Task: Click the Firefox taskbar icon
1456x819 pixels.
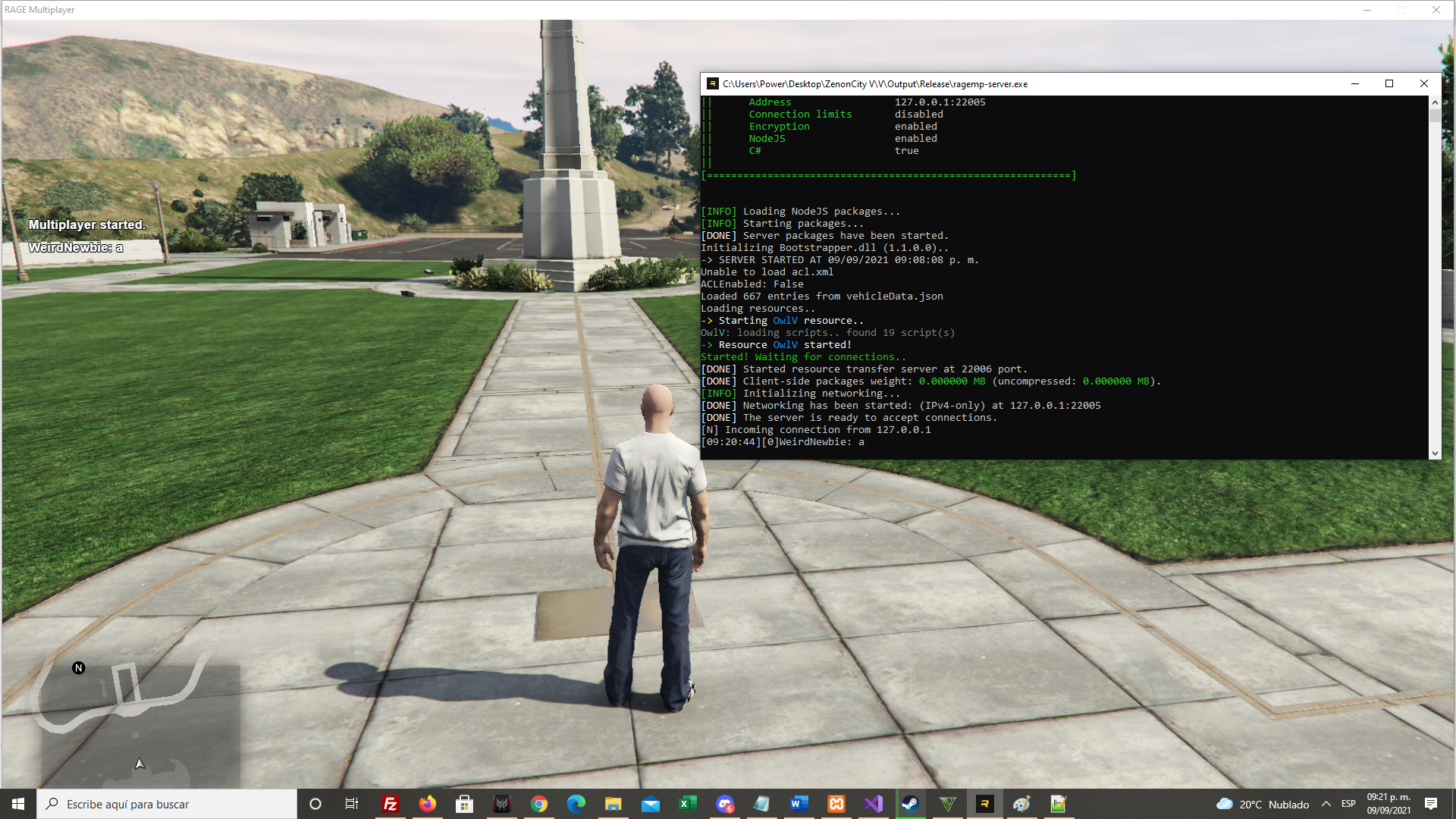Action: coord(428,804)
